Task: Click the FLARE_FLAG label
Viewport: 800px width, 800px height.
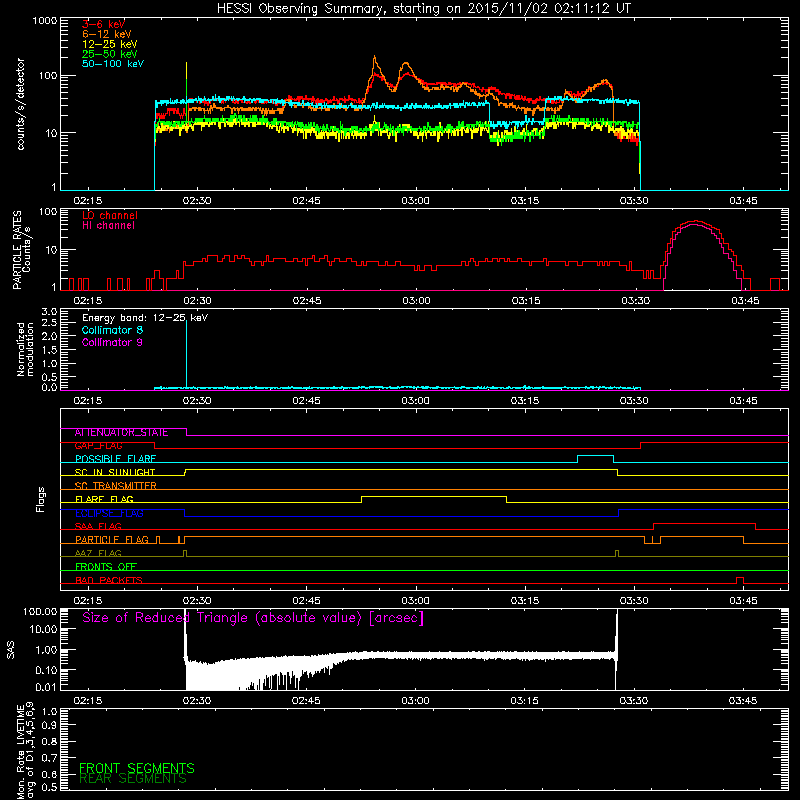Action: (x=104, y=499)
